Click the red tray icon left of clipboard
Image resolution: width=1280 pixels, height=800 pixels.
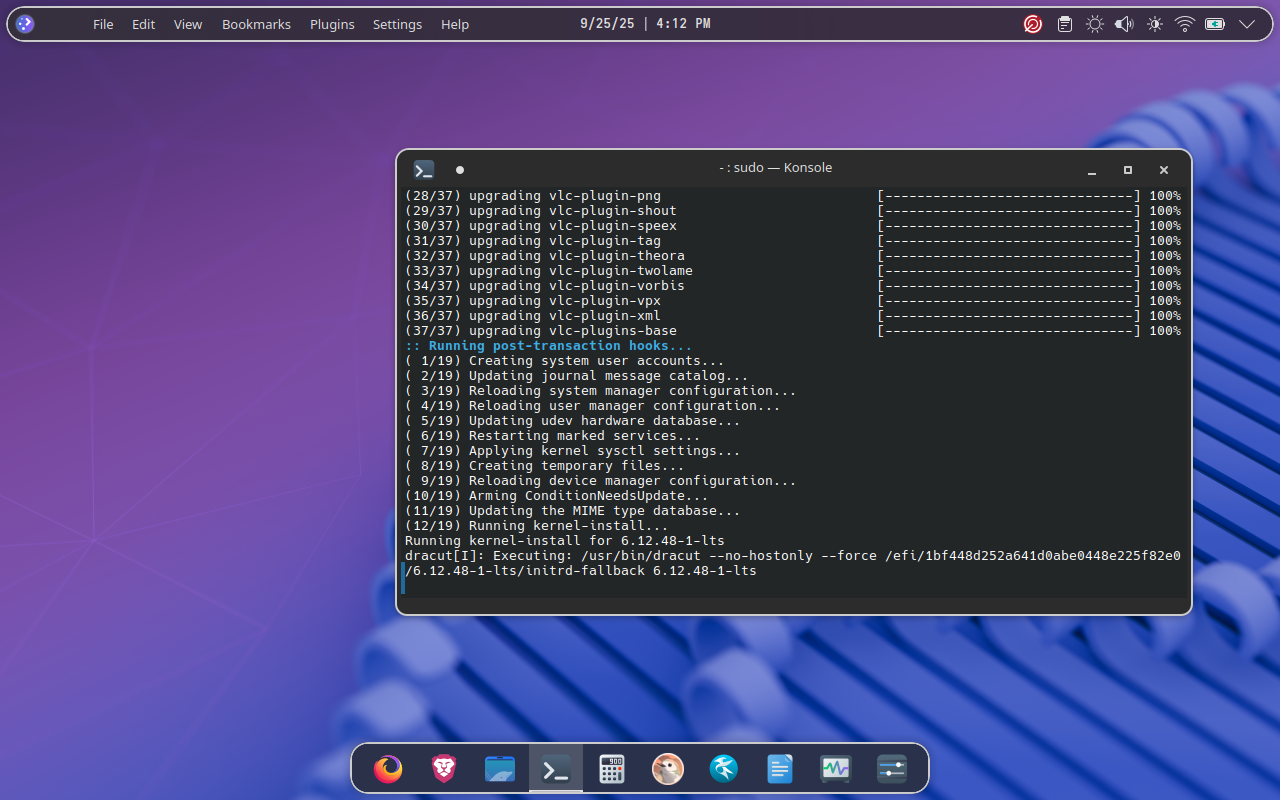click(1033, 24)
